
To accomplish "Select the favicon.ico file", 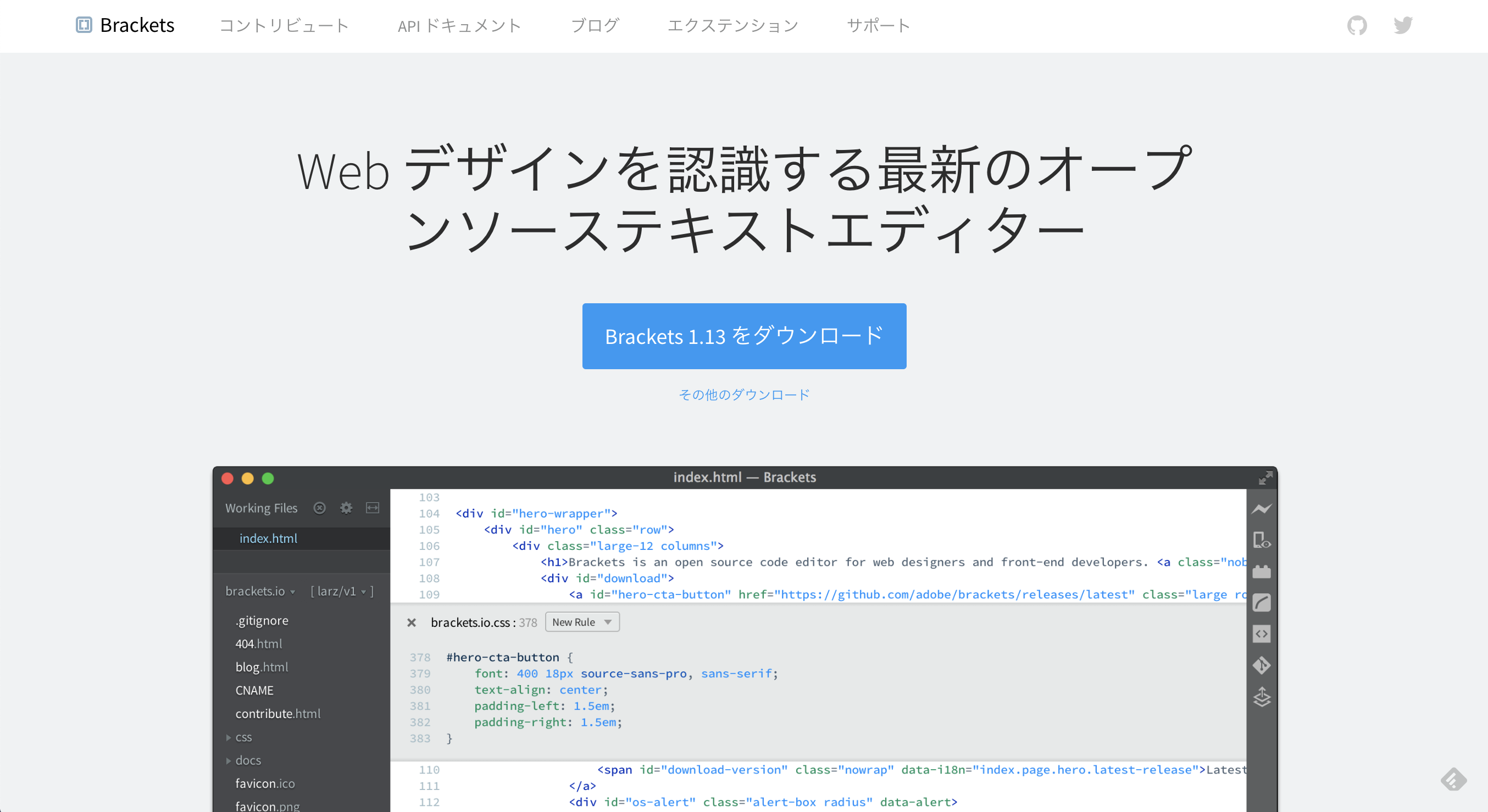I will pos(265,783).
